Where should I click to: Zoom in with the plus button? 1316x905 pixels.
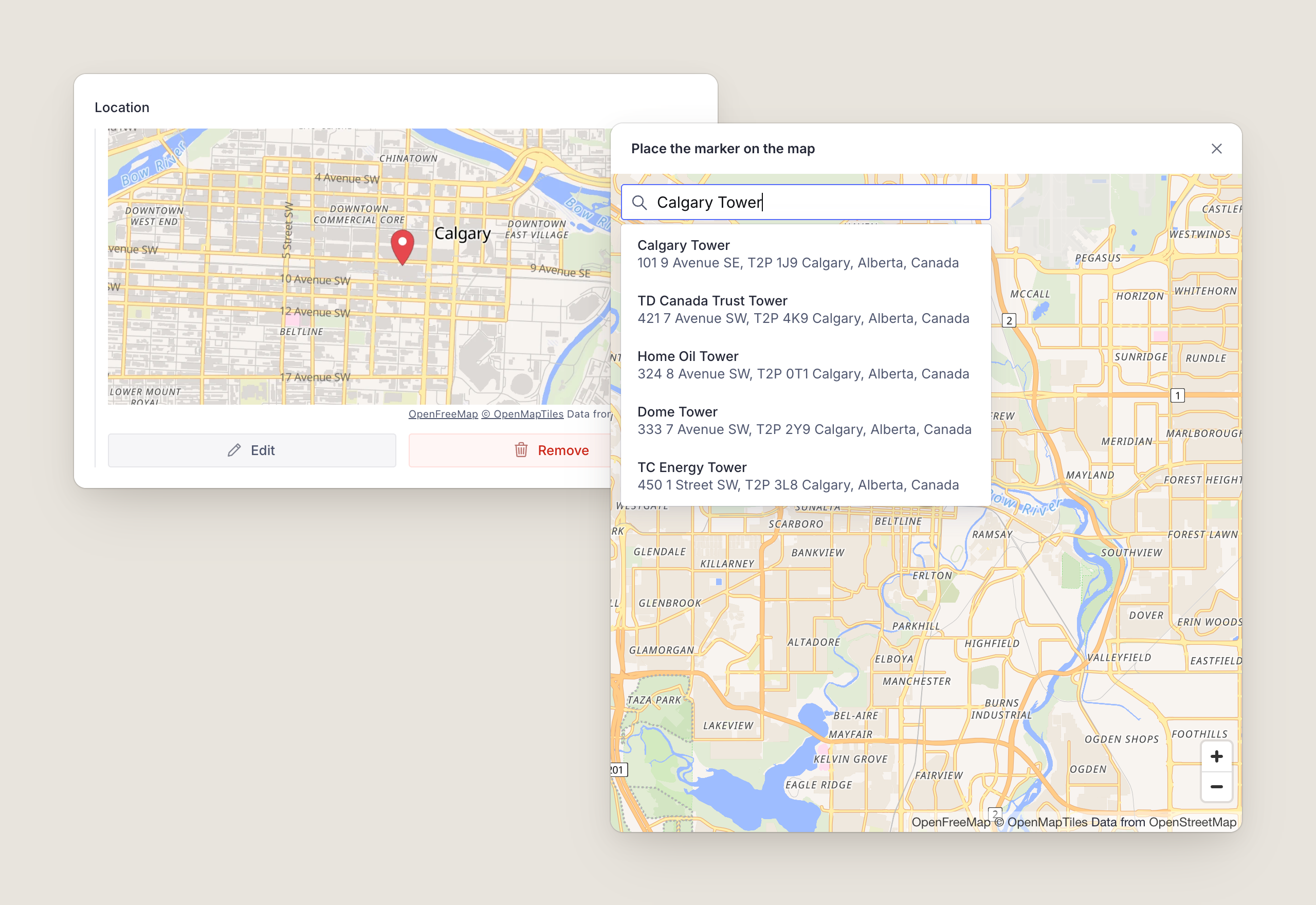[1216, 756]
